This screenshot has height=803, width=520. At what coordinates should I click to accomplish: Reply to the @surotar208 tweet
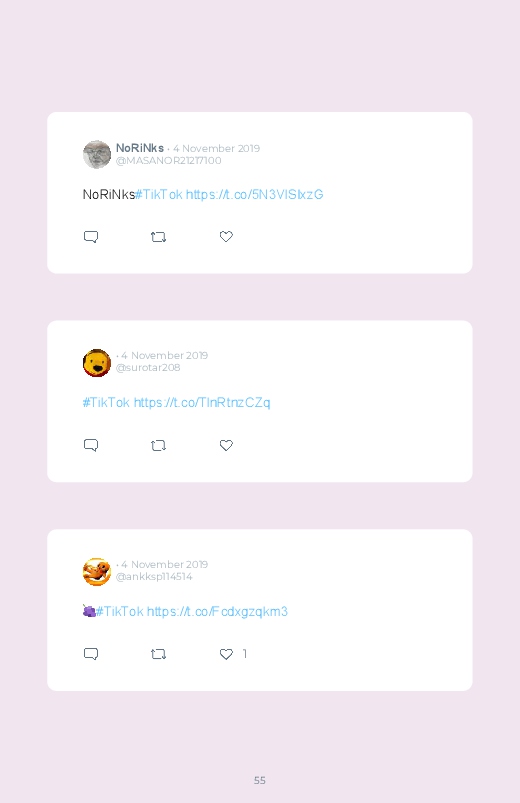[91, 445]
